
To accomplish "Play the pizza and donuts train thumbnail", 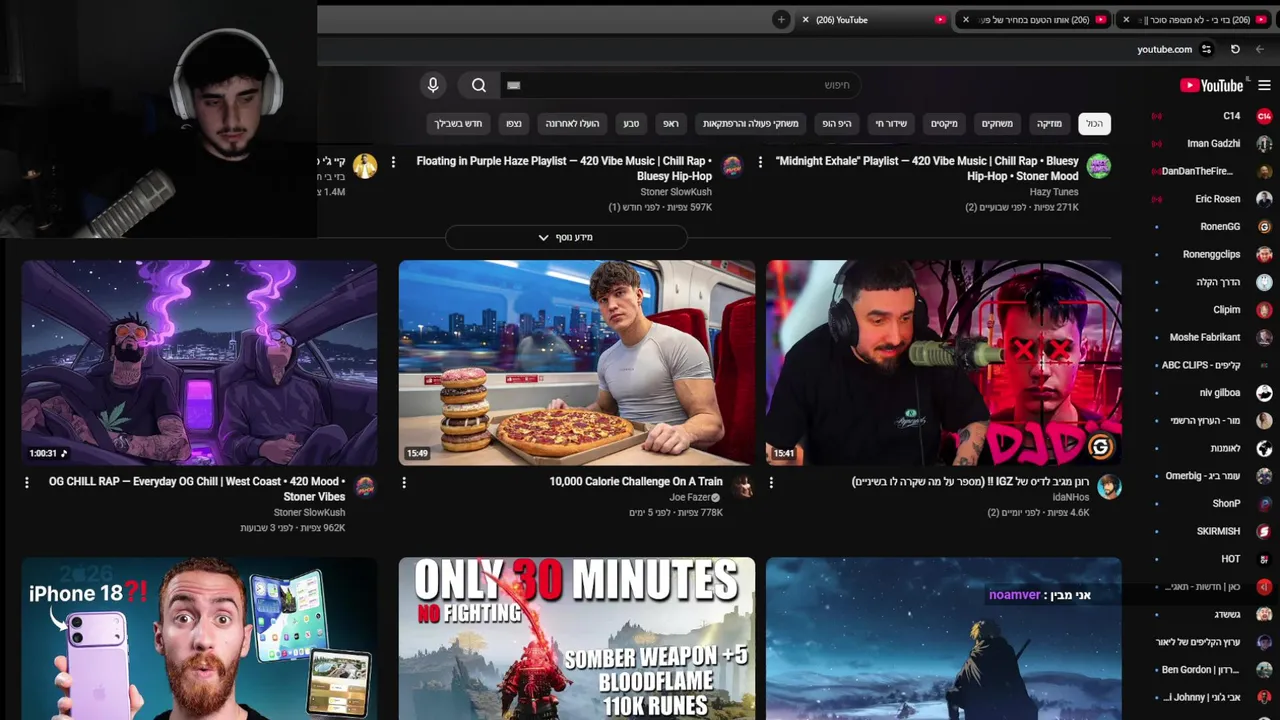I will tap(577, 362).
